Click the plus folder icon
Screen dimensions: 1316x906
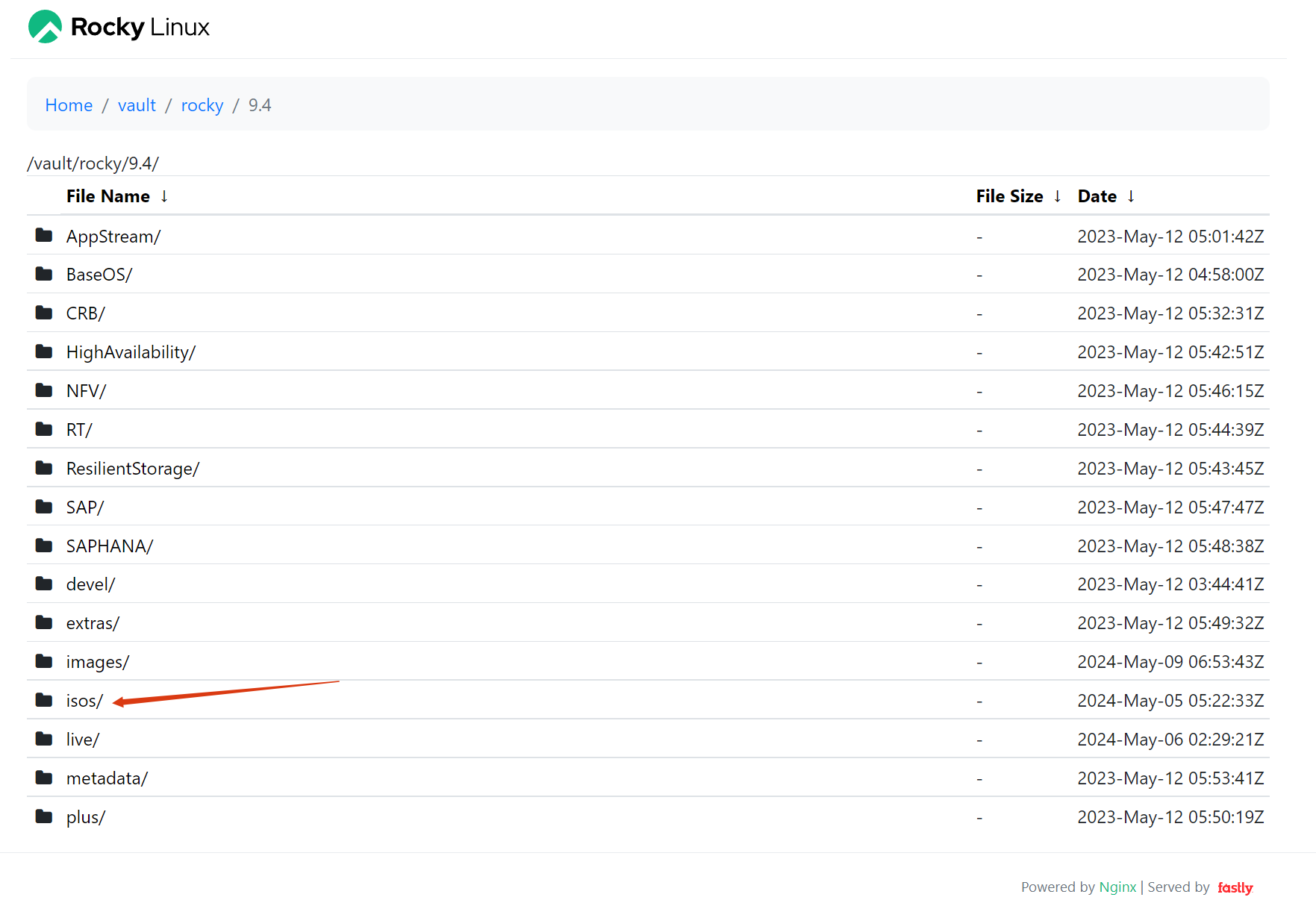[44, 816]
